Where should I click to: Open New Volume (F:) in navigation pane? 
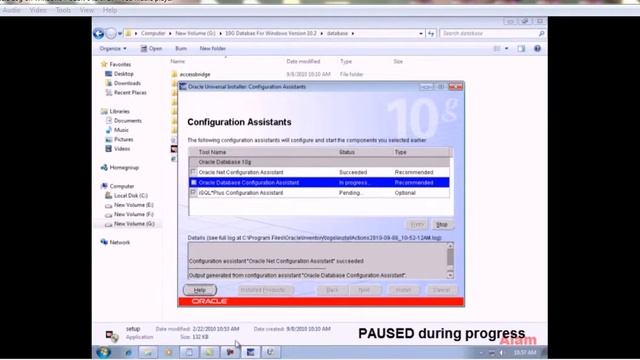[133, 215]
